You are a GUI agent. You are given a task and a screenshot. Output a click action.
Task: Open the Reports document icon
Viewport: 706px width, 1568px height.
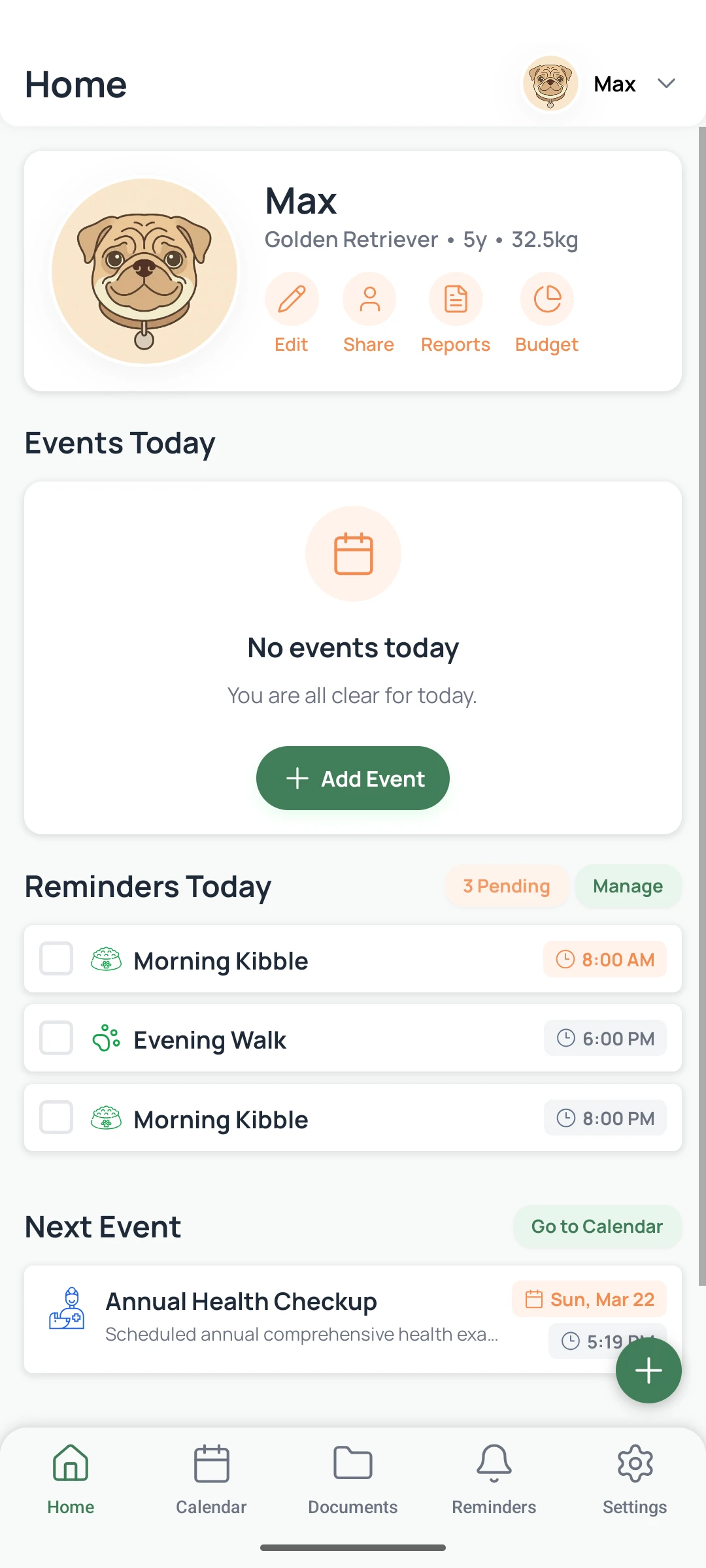[456, 299]
